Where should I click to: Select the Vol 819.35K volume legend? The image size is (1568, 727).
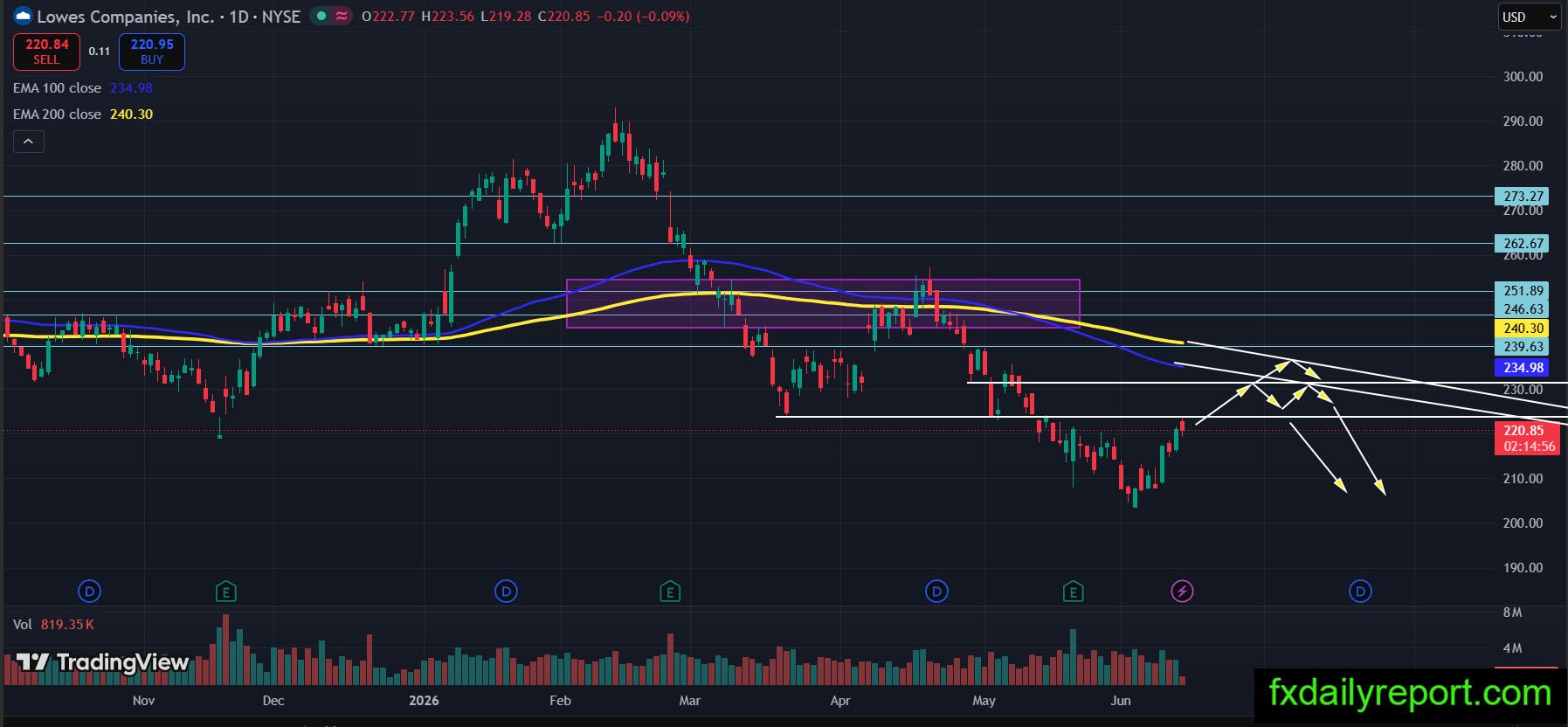pos(53,625)
